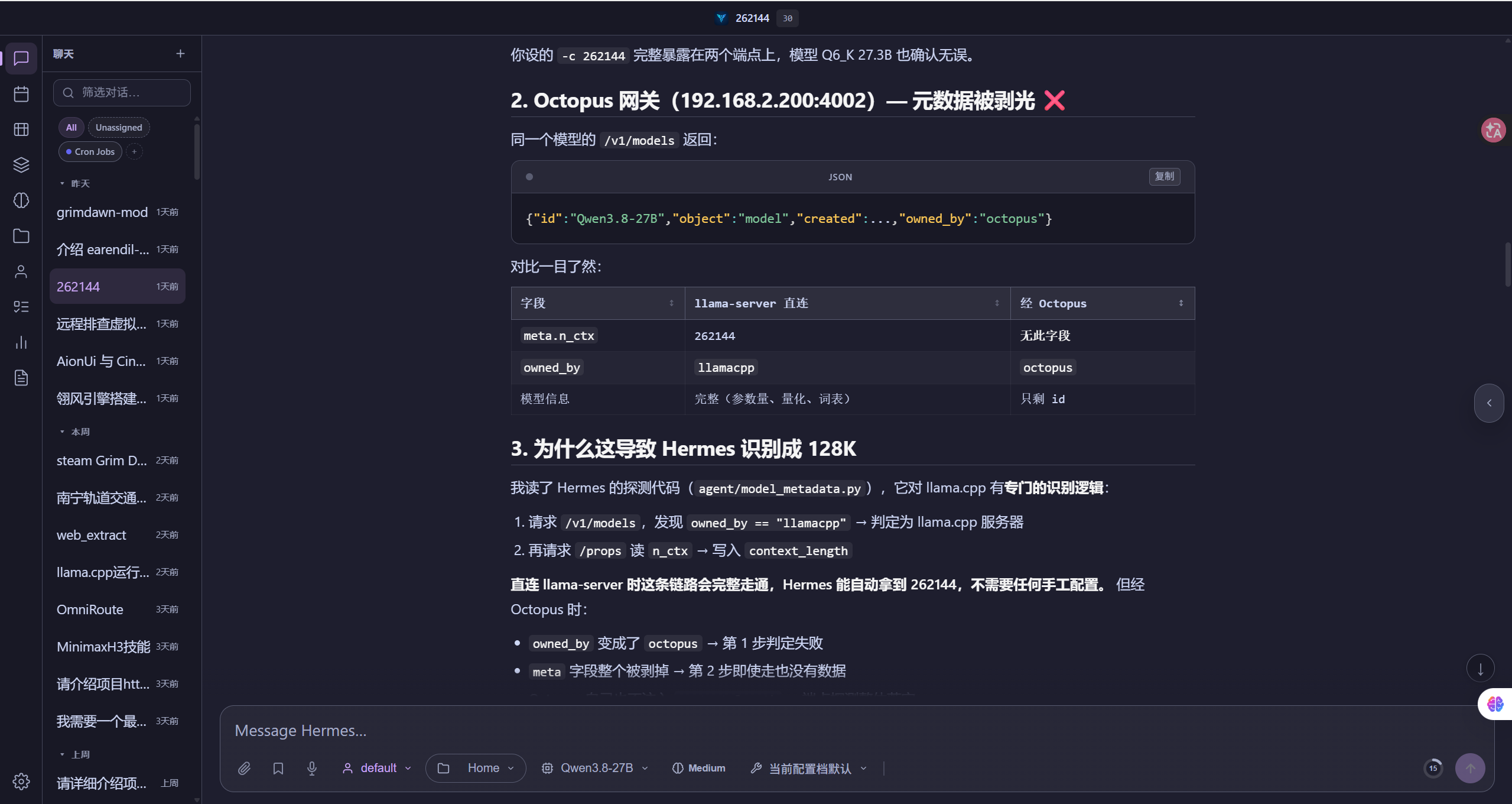
Task: Collapse the 昨天 conversation group
Action: tap(74, 184)
